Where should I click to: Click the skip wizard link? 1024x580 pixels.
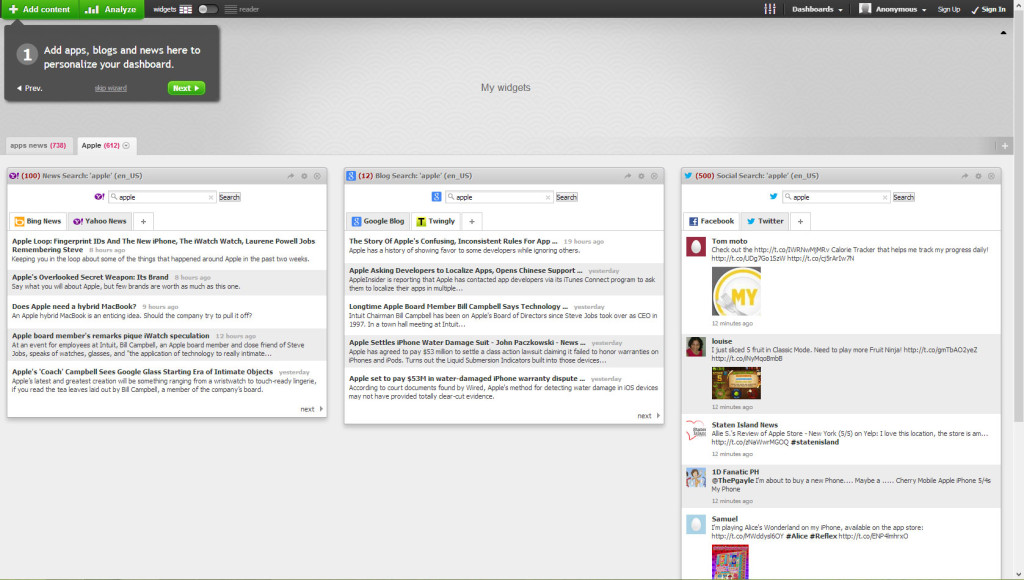tap(110, 88)
